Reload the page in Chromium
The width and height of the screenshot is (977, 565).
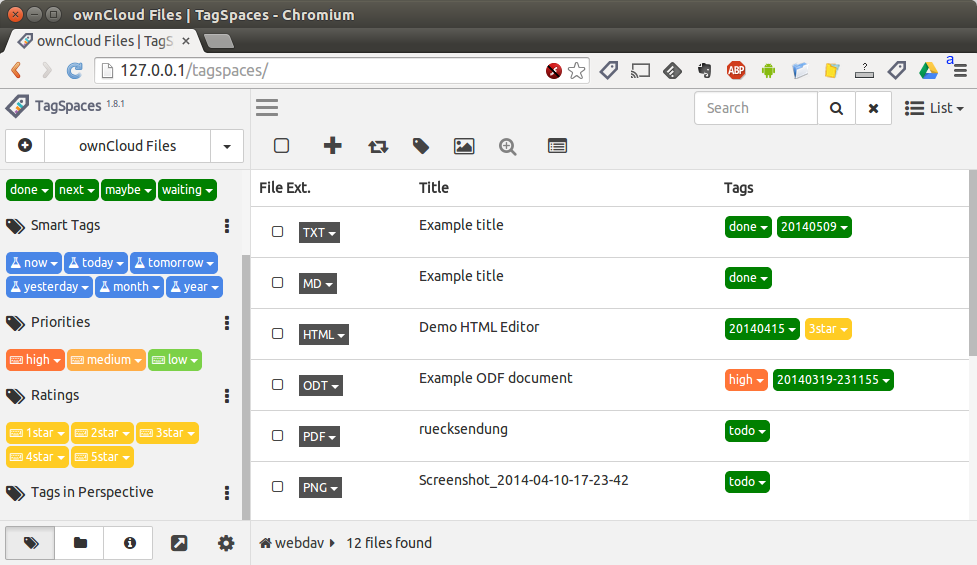[x=75, y=70]
